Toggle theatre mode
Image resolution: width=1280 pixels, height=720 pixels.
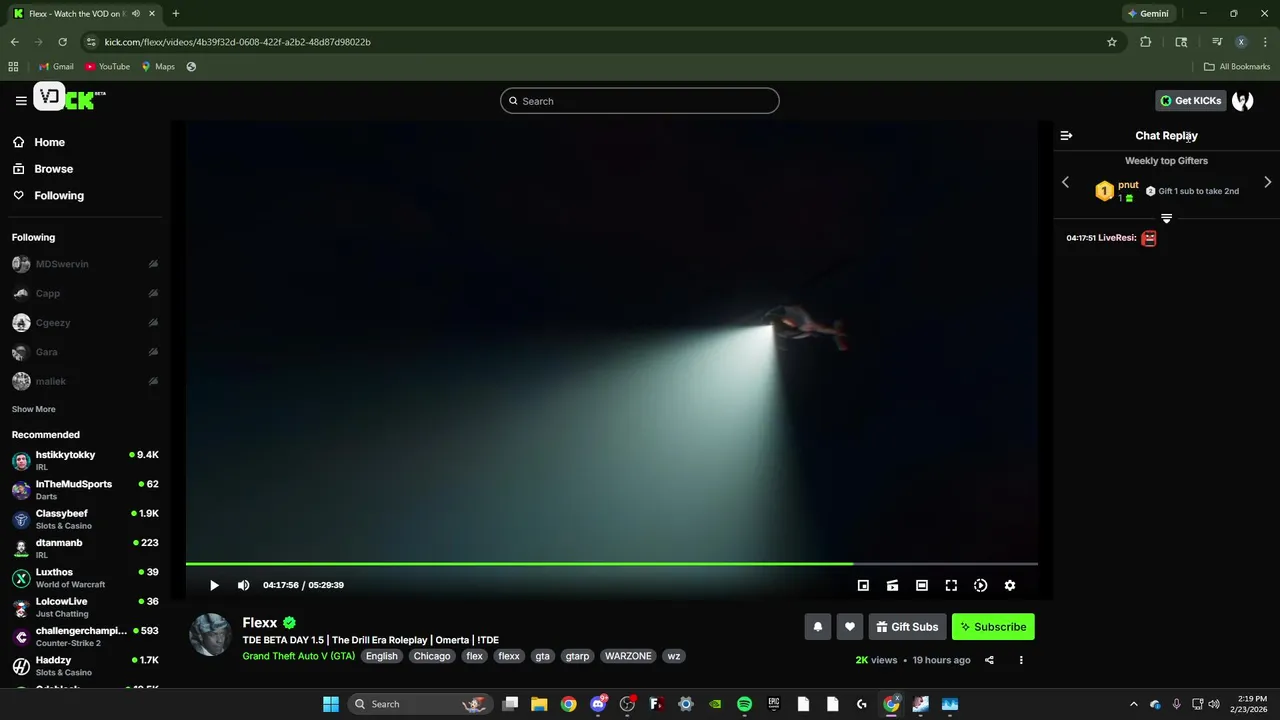click(x=922, y=585)
